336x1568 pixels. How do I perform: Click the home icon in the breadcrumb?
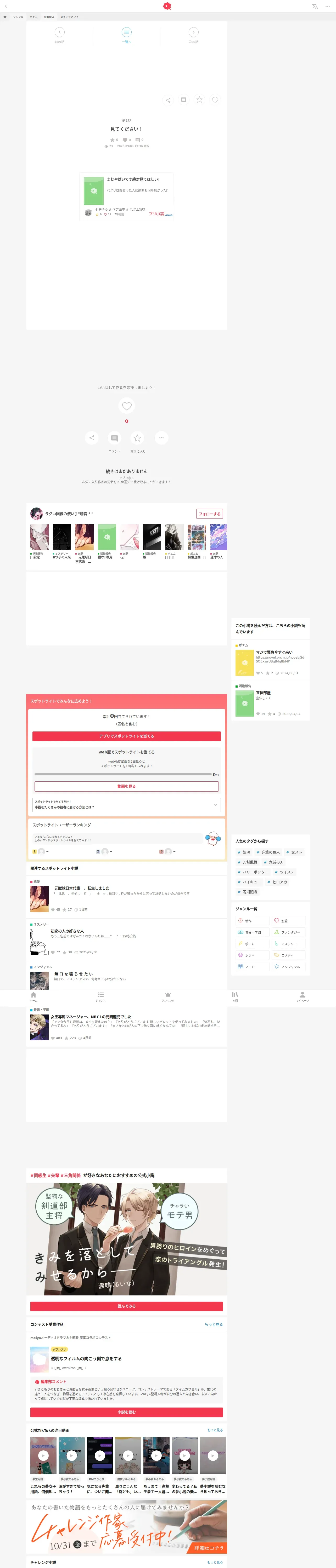click(5, 17)
